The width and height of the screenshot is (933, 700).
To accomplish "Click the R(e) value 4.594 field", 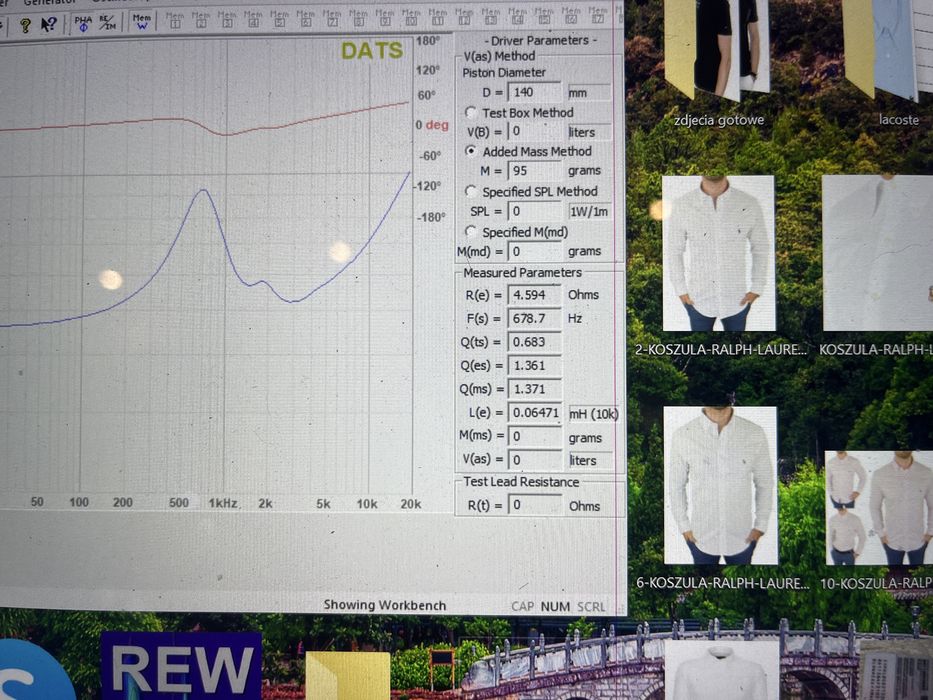I will pos(534,295).
